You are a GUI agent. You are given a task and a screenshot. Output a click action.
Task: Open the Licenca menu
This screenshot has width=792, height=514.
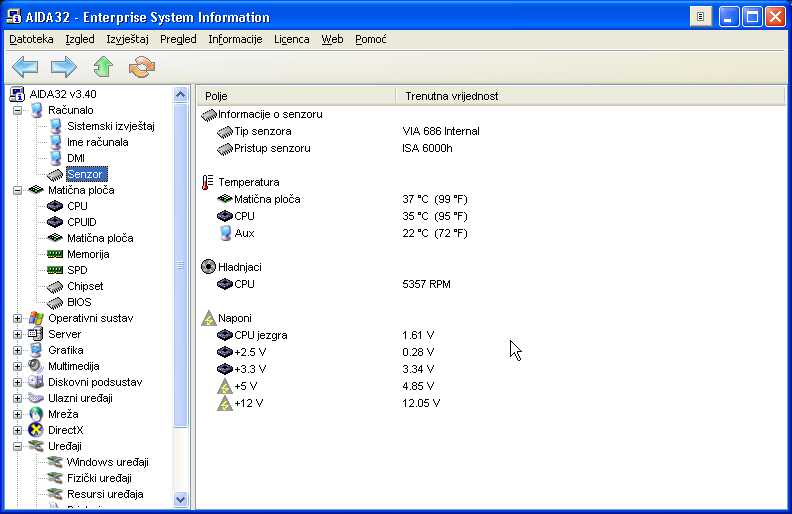coord(292,39)
